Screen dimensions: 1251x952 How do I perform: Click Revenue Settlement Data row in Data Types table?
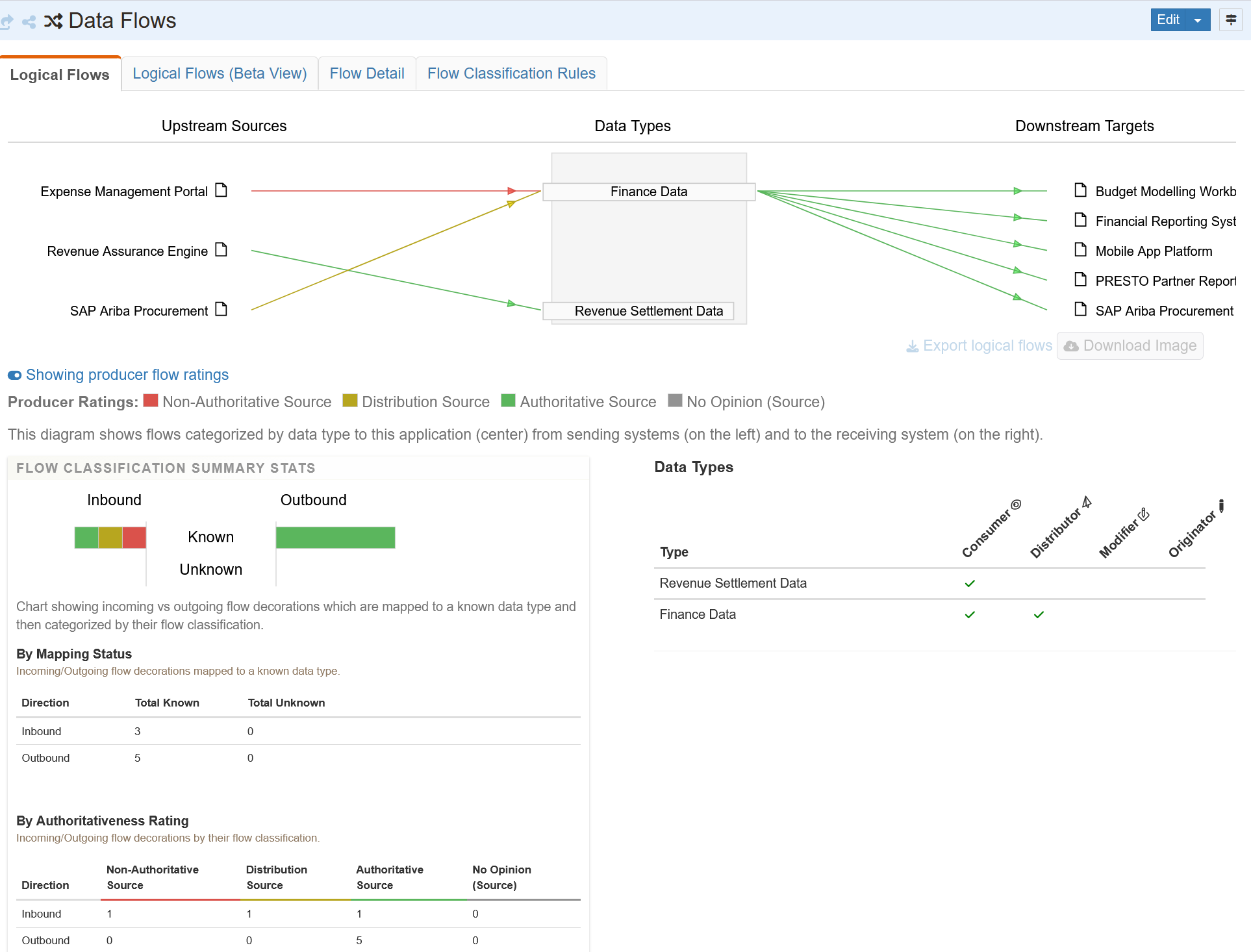(x=929, y=584)
